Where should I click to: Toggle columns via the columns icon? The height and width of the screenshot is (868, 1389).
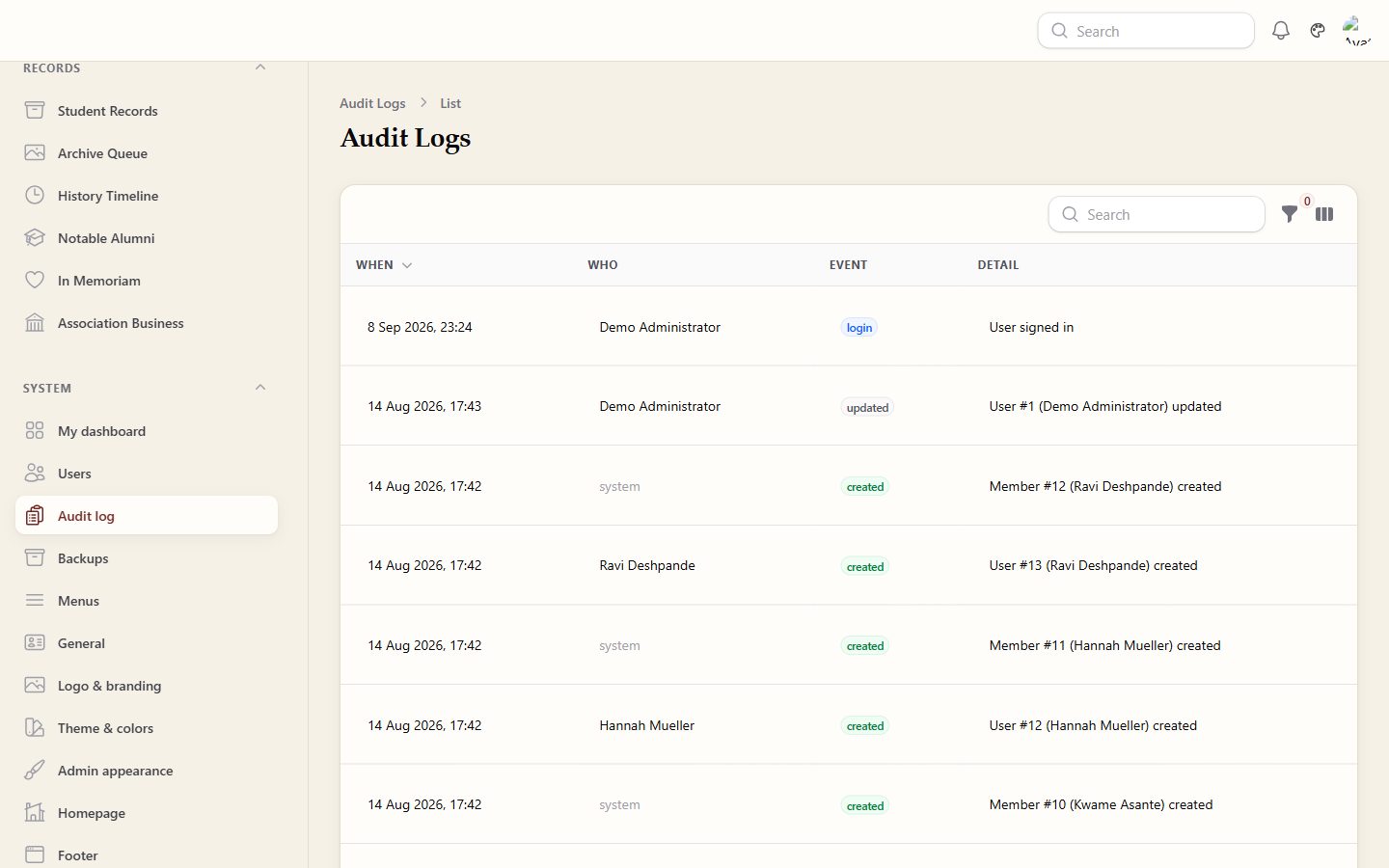1324,214
